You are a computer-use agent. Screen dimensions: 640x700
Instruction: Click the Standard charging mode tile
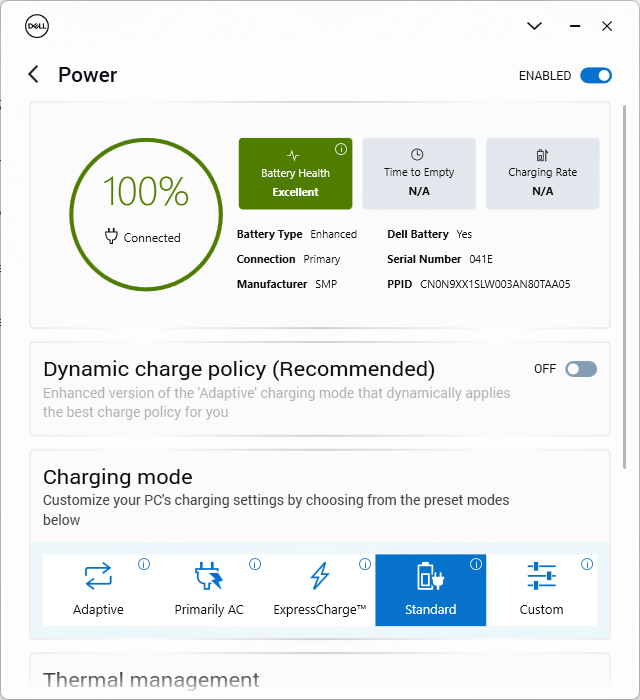pyautogui.click(x=430, y=590)
